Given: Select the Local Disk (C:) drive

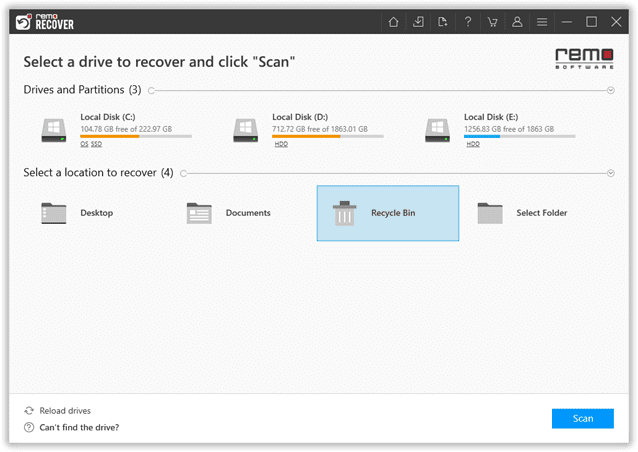Looking at the screenshot, I should pos(116,130).
